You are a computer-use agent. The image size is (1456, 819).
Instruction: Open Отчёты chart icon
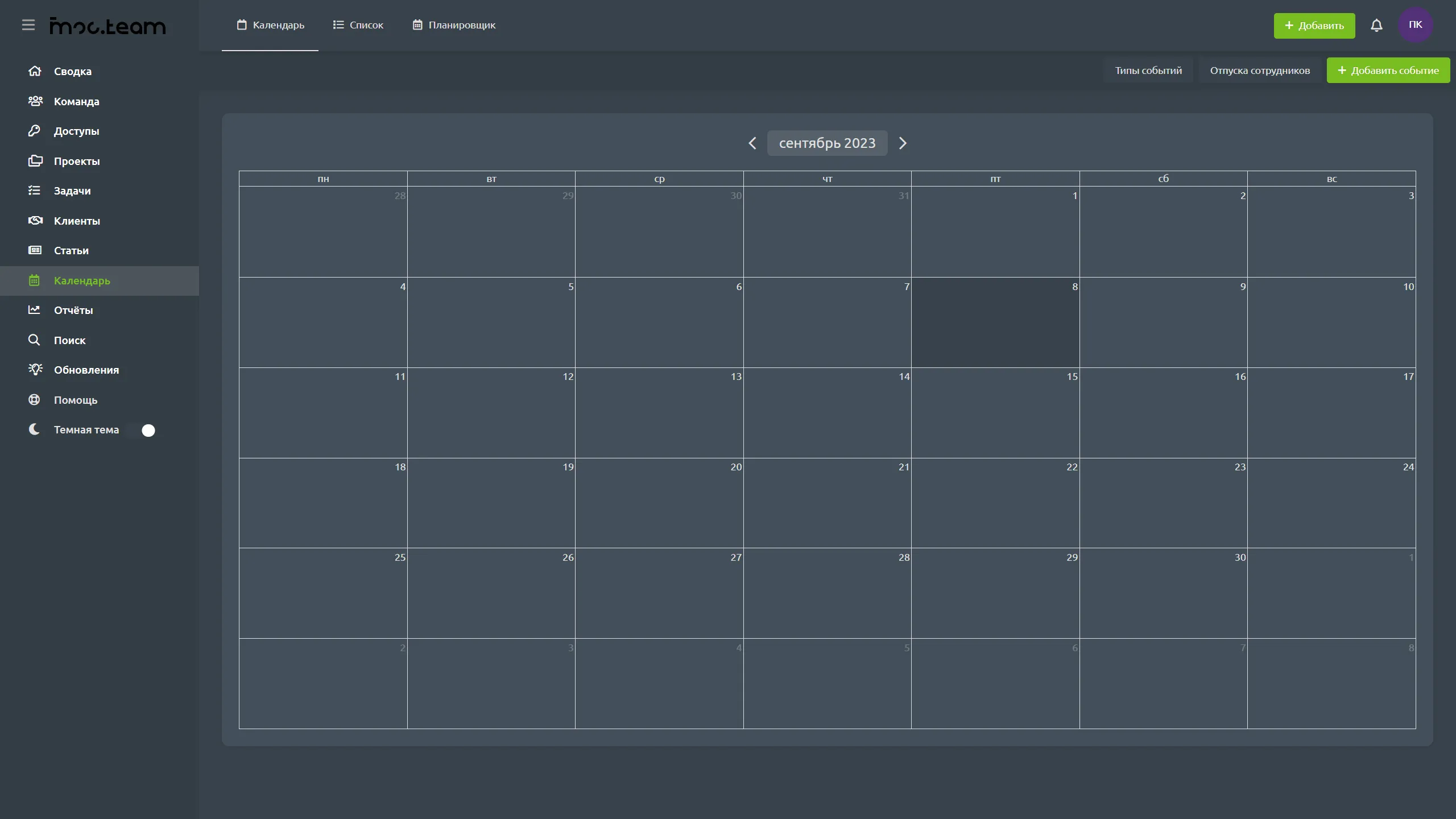[35, 310]
